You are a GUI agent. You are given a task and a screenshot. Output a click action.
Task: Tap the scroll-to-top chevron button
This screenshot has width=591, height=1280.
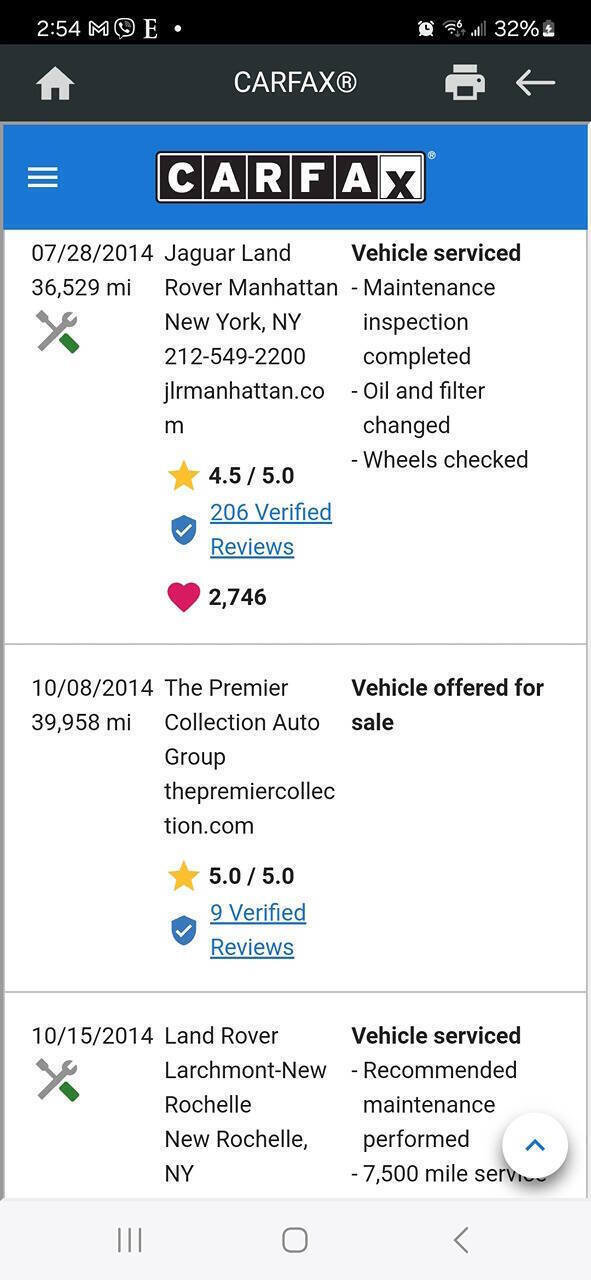[x=535, y=1146]
